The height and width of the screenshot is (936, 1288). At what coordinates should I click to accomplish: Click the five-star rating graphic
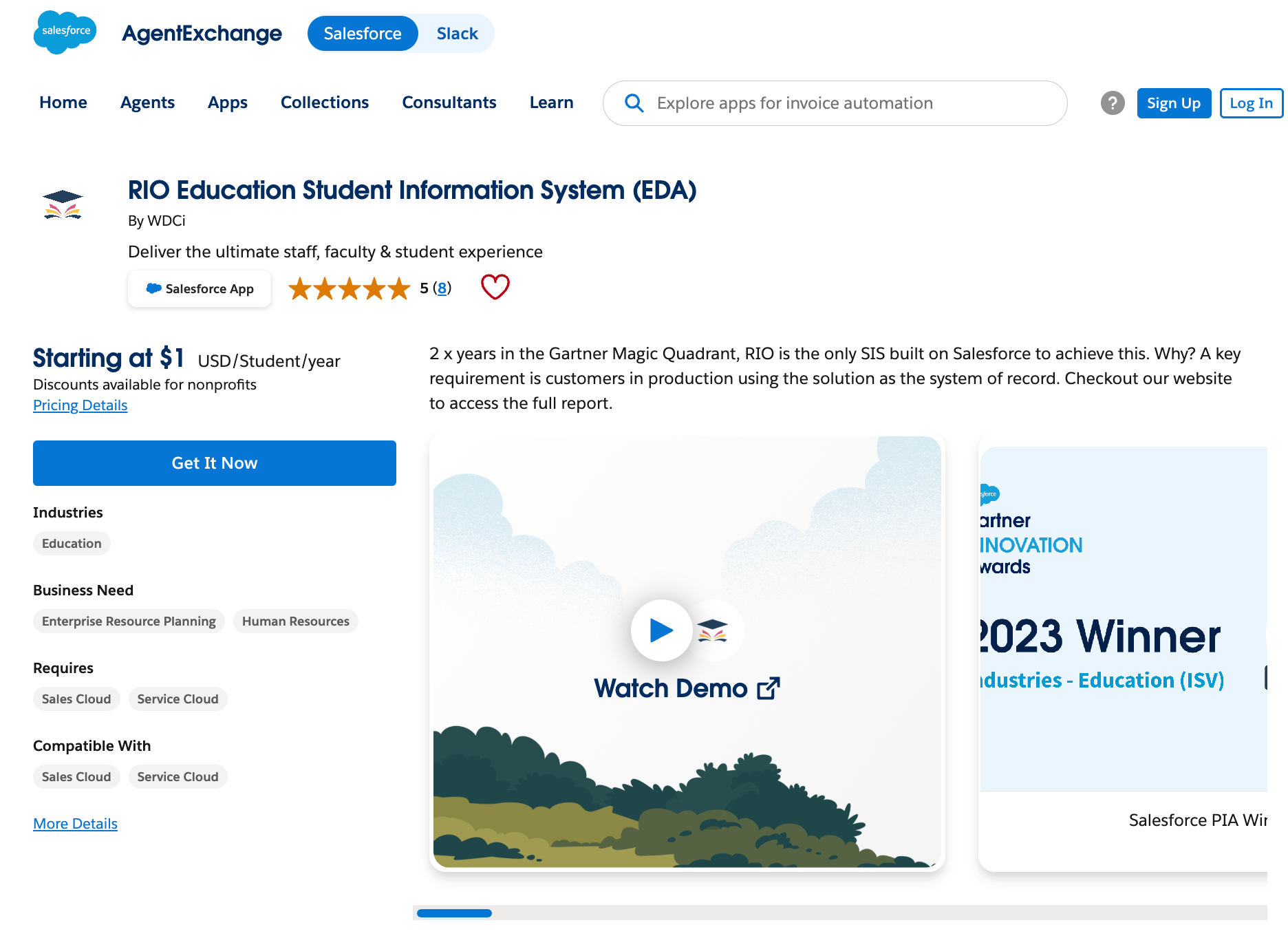[350, 288]
